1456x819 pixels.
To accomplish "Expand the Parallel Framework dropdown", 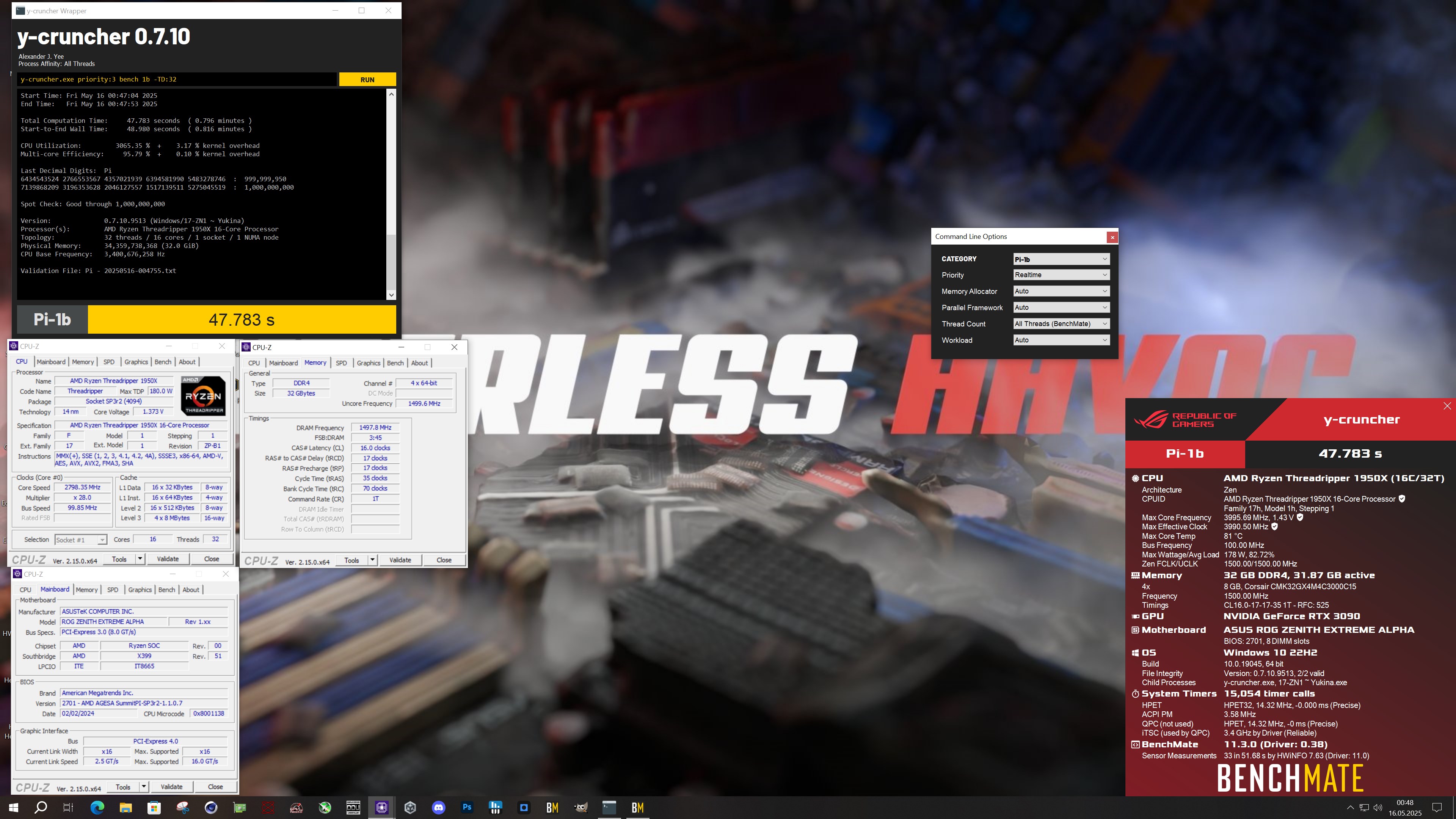I will (x=1062, y=308).
